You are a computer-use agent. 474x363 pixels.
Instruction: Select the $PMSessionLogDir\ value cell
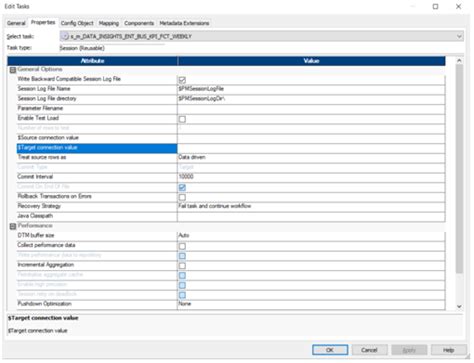coord(311,99)
